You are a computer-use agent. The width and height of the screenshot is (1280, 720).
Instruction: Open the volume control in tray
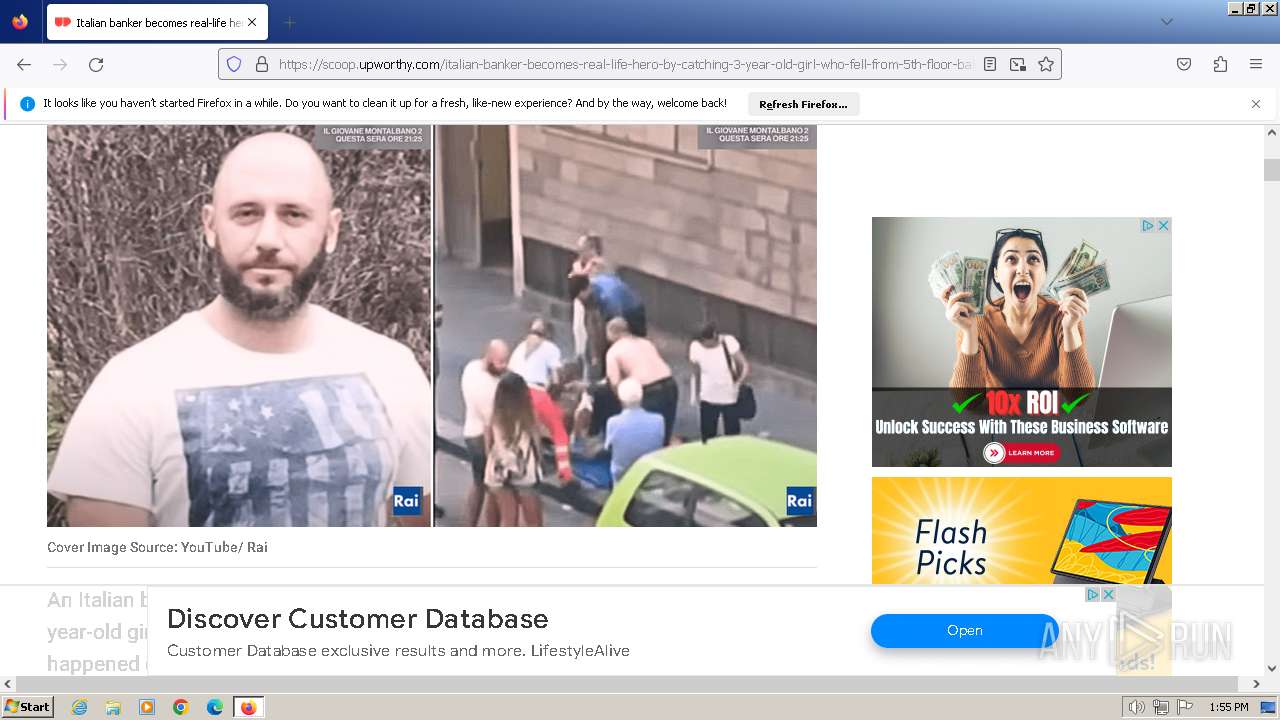point(1137,707)
